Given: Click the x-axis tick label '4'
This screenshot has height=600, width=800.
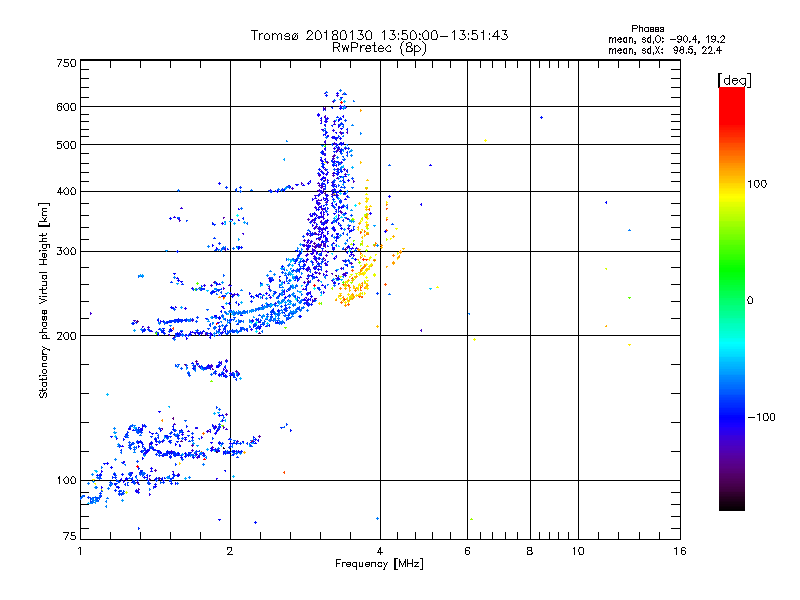Looking at the screenshot, I should (x=380, y=551).
